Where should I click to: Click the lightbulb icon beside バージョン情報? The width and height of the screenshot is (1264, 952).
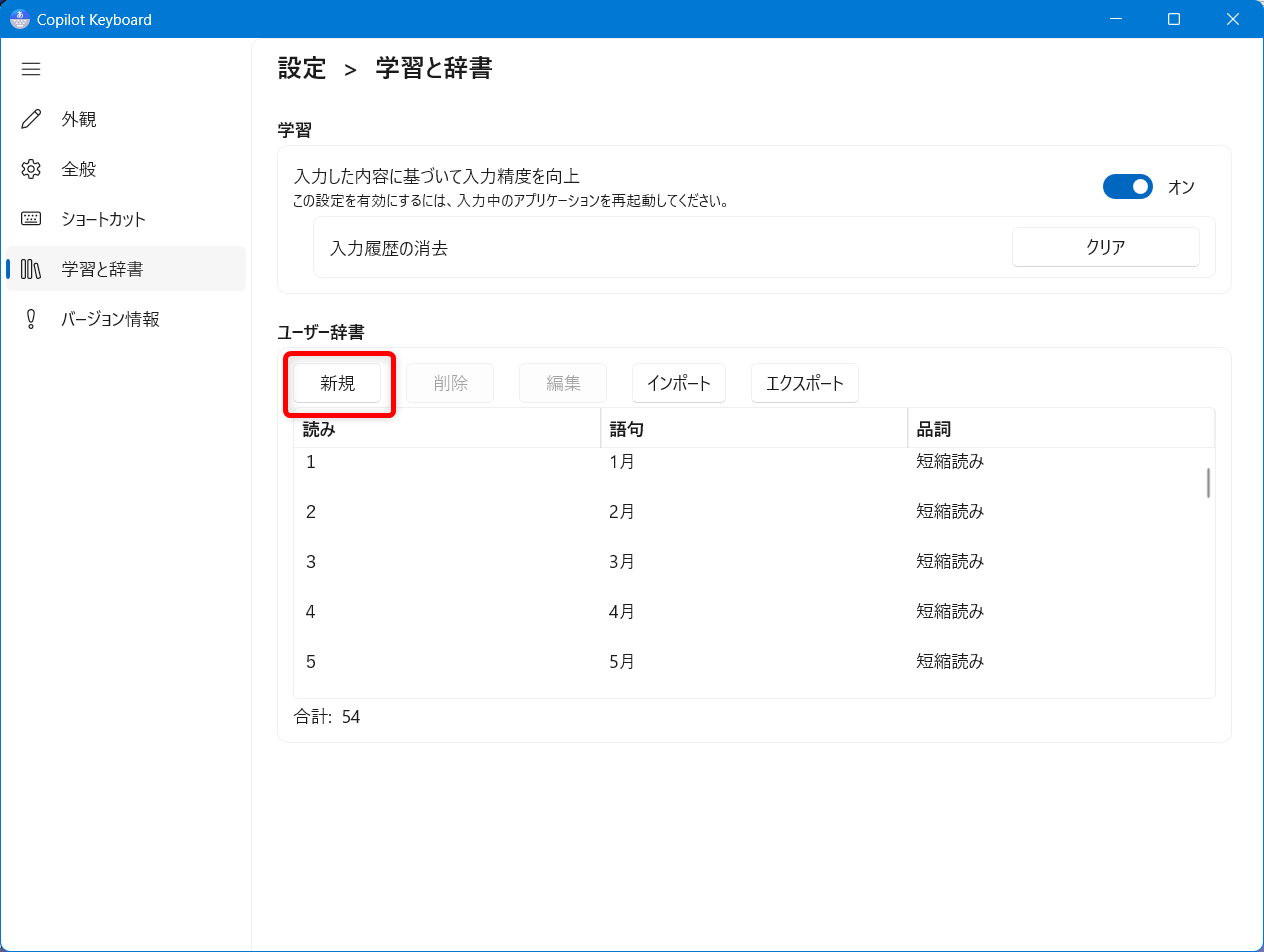pyautogui.click(x=31, y=319)
